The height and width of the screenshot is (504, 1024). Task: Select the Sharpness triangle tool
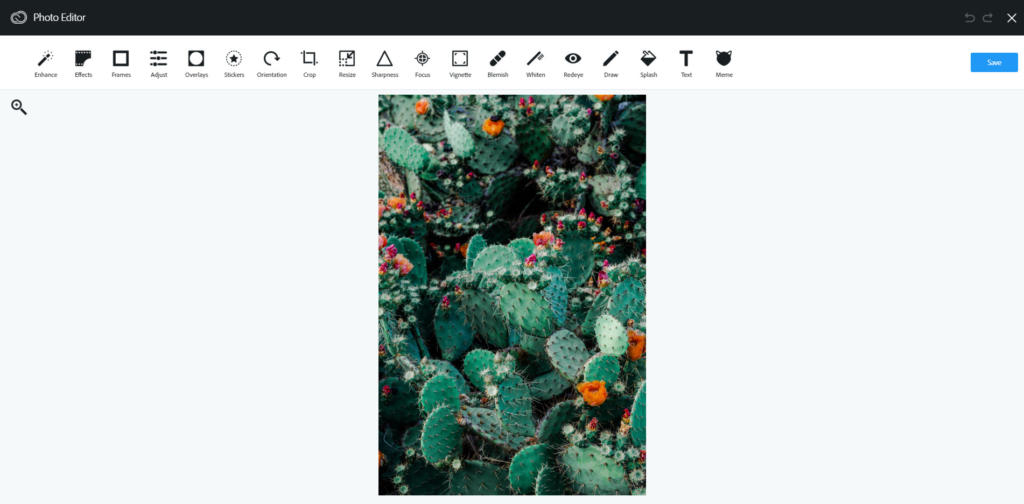tap(385, 64)
